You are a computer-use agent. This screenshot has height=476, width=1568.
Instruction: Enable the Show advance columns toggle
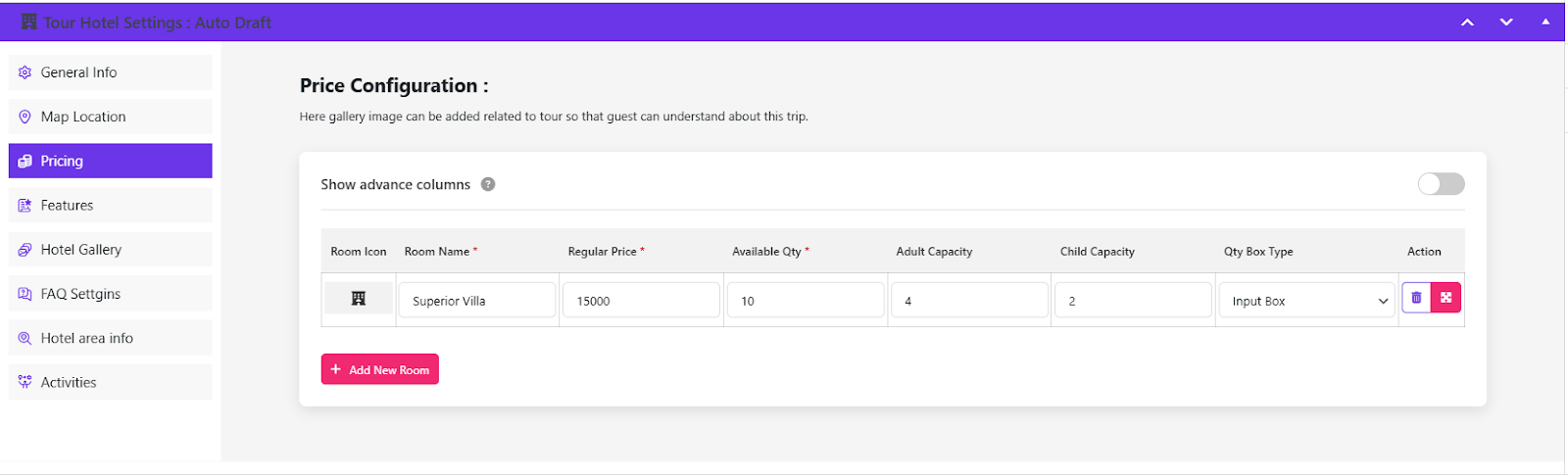pos(1441,184)
